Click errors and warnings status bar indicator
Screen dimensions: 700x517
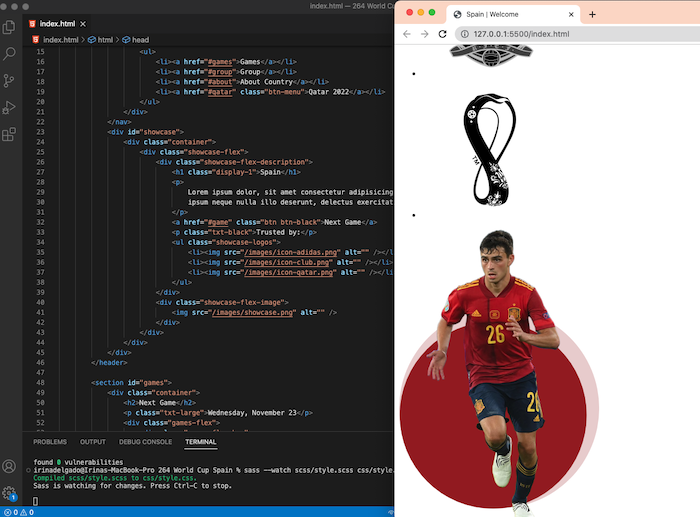(18, 512)
